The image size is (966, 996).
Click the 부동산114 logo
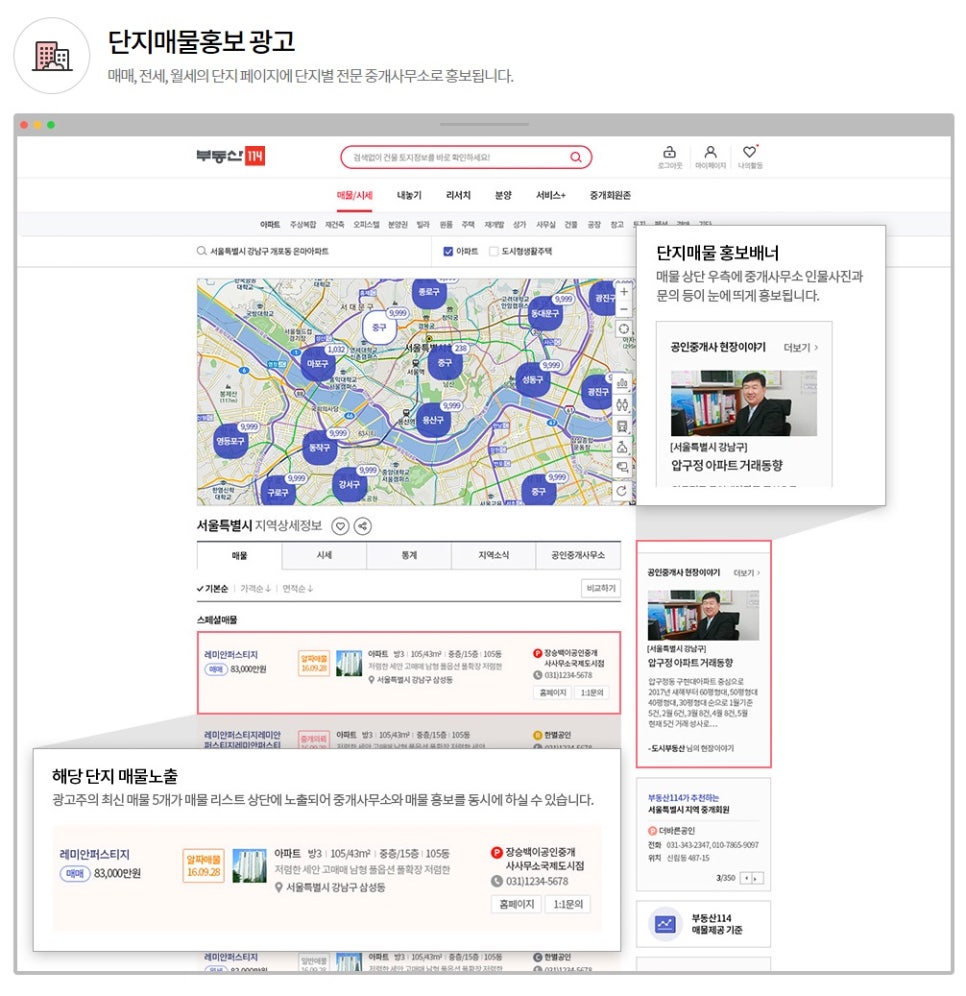click(x=231, y=156)
